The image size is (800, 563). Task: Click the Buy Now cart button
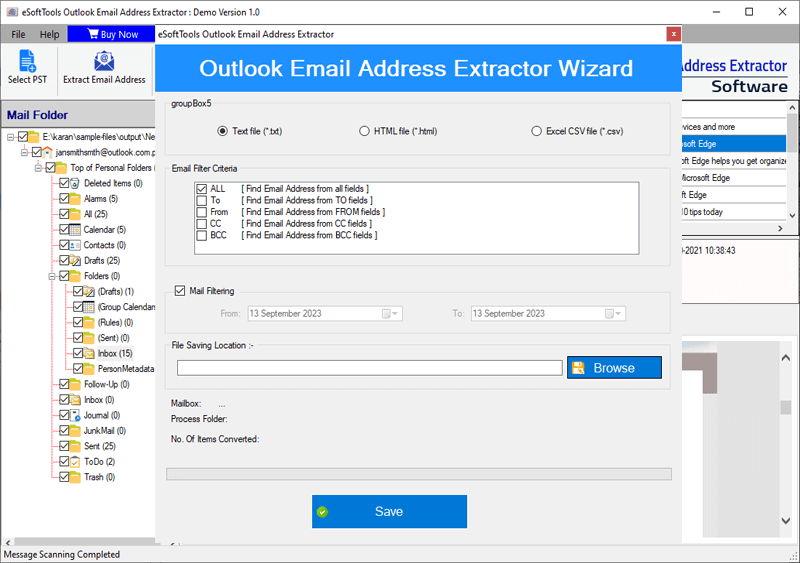point(112,34)
